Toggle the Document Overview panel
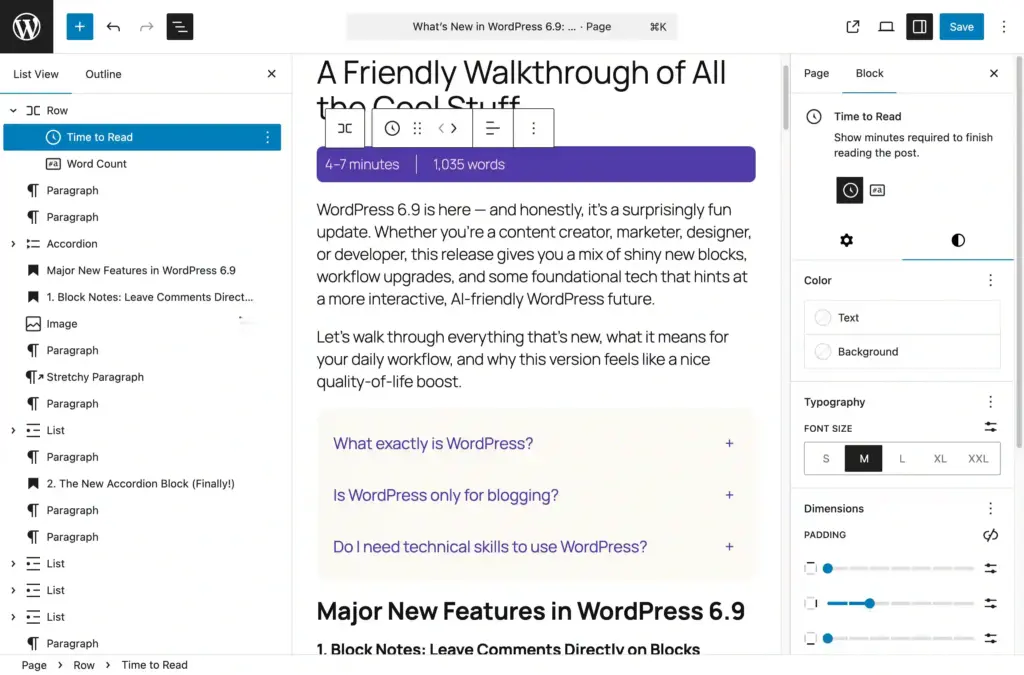 (180, 26)
